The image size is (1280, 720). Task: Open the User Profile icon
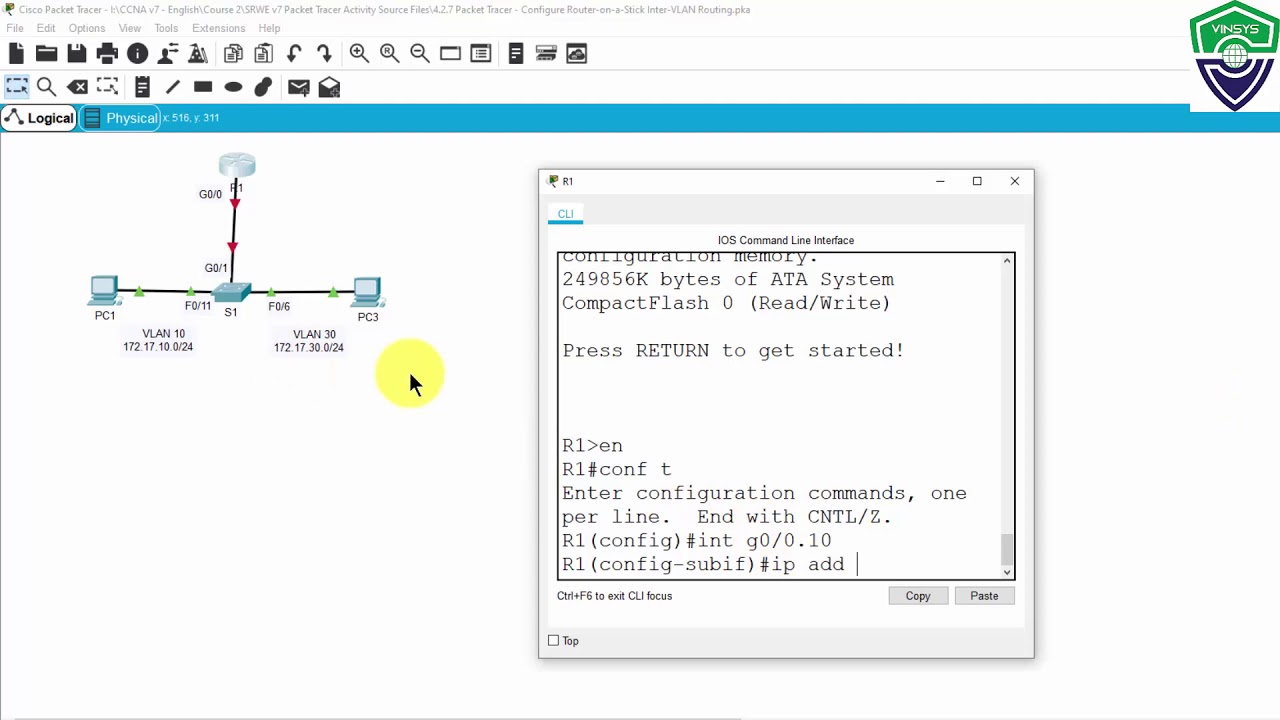tap(168, 53)
